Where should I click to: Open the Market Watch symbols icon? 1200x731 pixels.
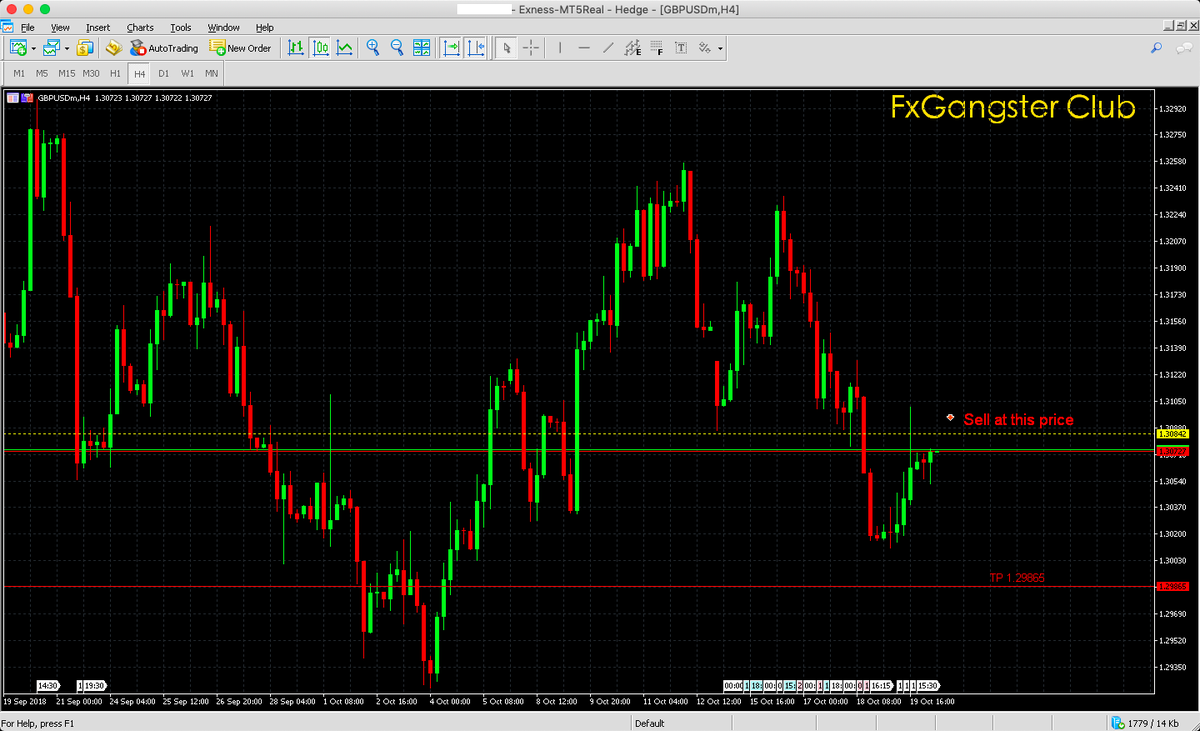click(x=85, y=47)
